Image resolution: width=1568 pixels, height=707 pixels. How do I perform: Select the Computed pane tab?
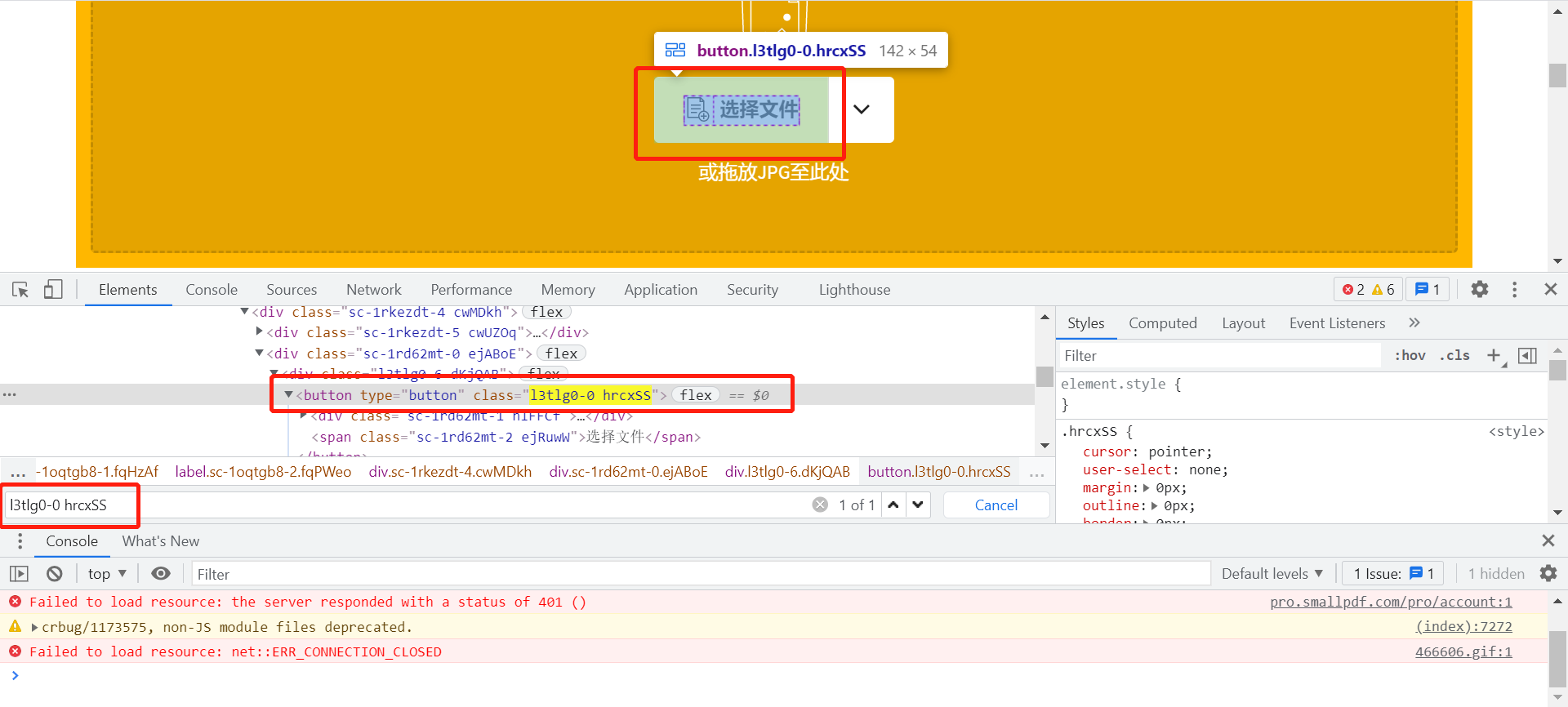(x=1162, y=323)
